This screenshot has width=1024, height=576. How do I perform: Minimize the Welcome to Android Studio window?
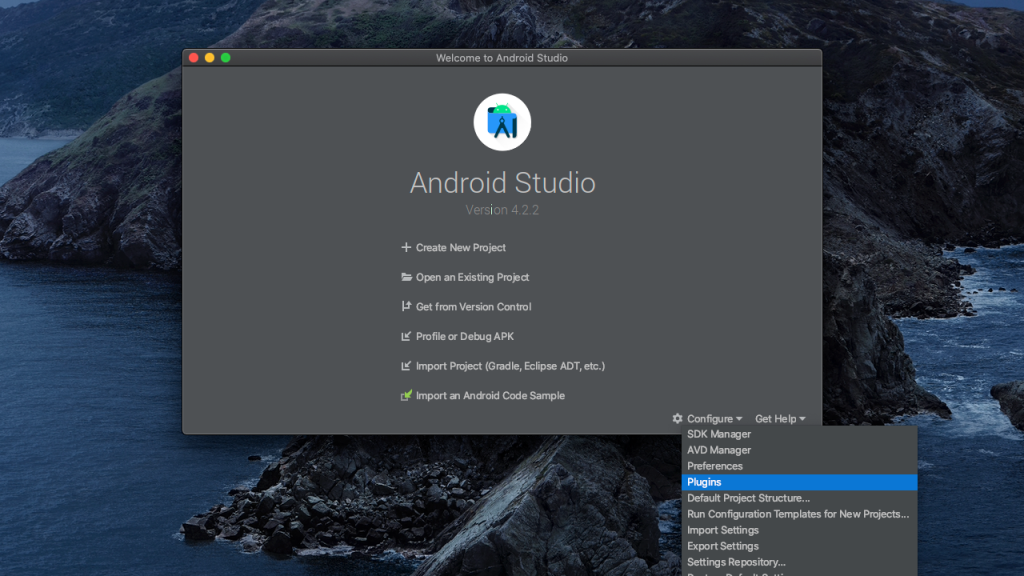(210, 57)
